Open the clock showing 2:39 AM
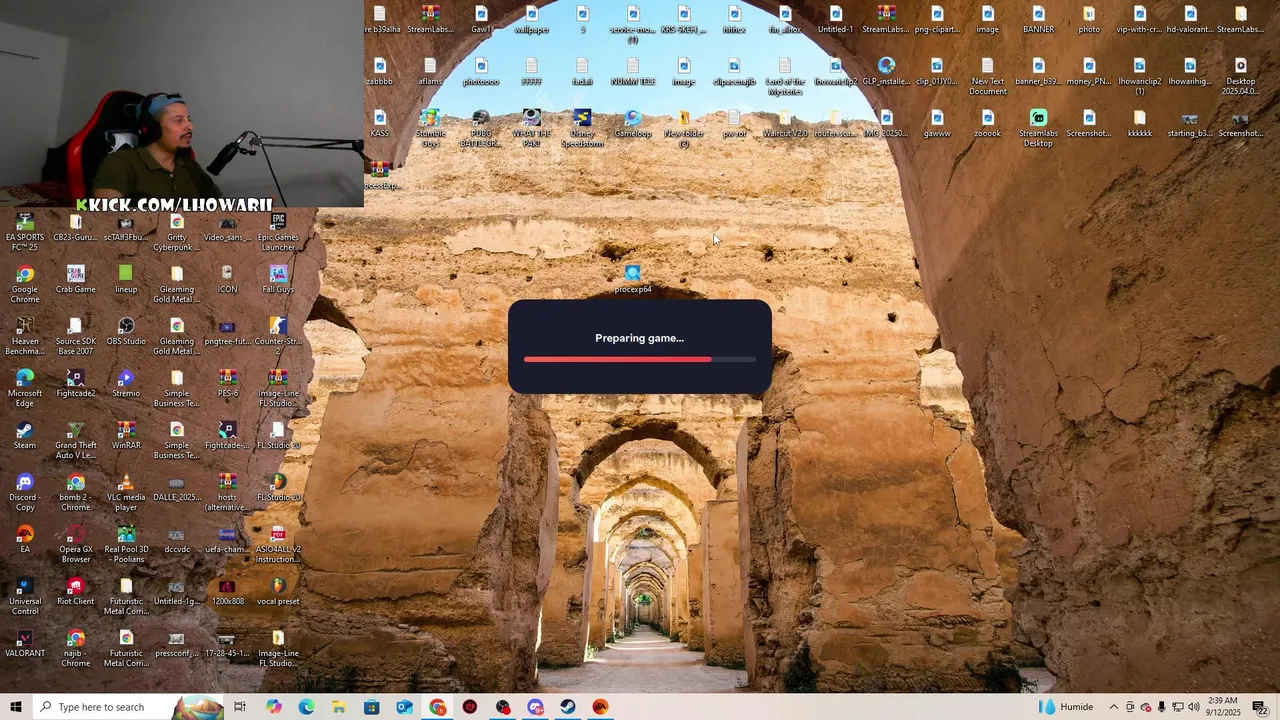The height and width of the screenshot is (720, 1280). [1223, 707]
